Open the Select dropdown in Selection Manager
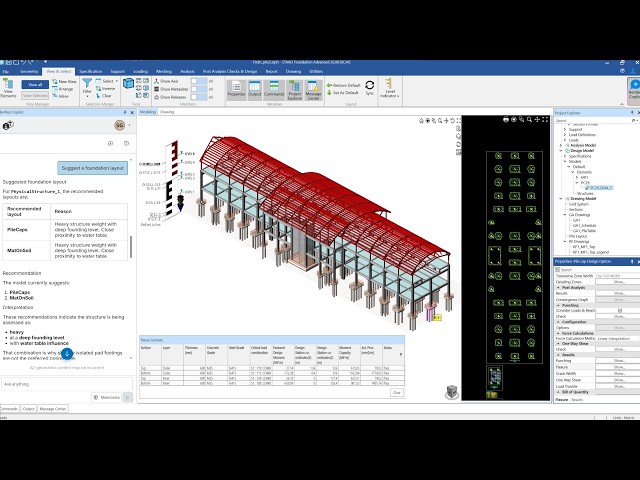The width and height of the screenshot is (640, 480). (107, 81)
